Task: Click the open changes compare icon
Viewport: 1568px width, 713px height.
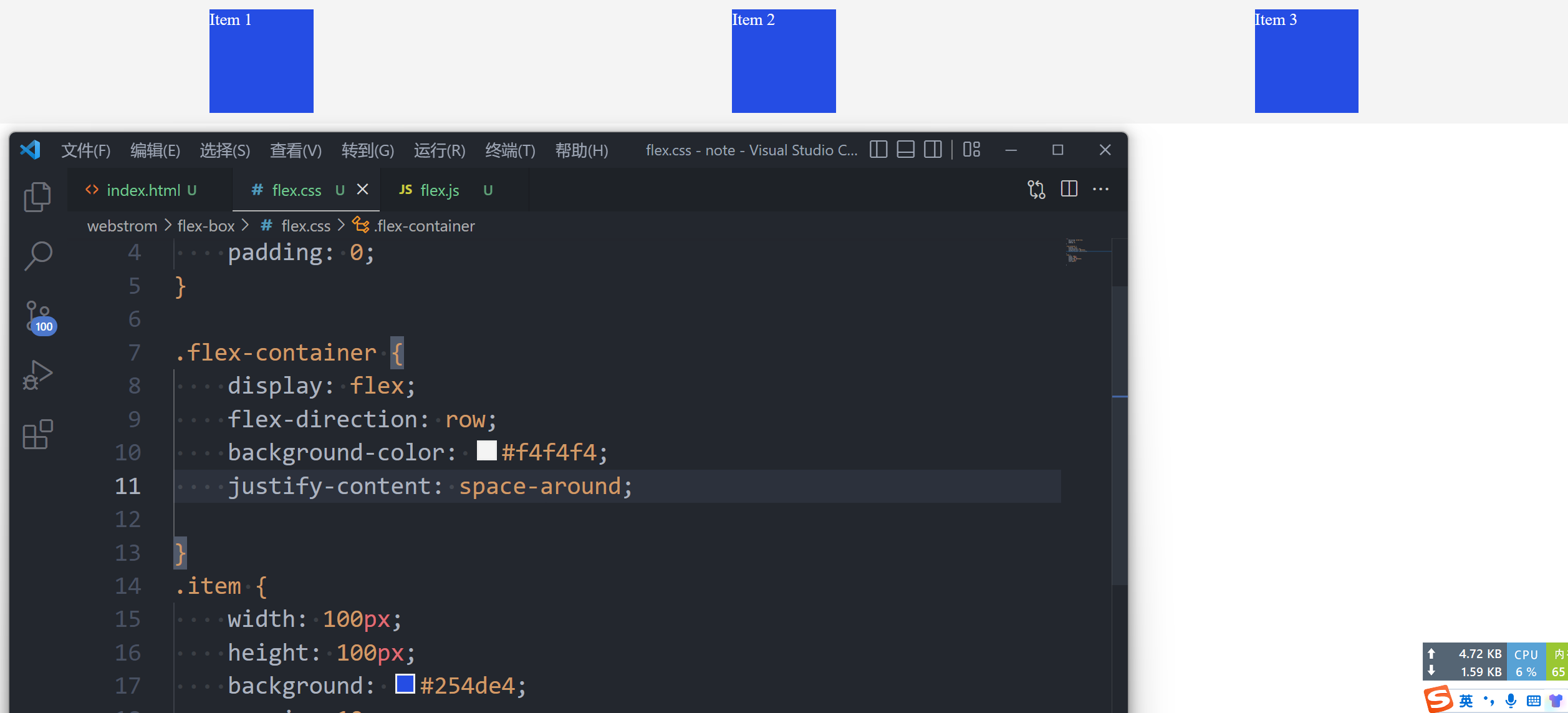Action: (x=1036, y=190)
